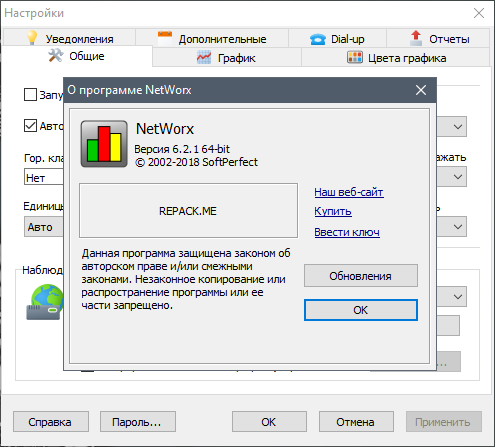Click the color grid icon on Цвета графика tab
Viewport: 495px width, 447px height.
coord(355,57)
